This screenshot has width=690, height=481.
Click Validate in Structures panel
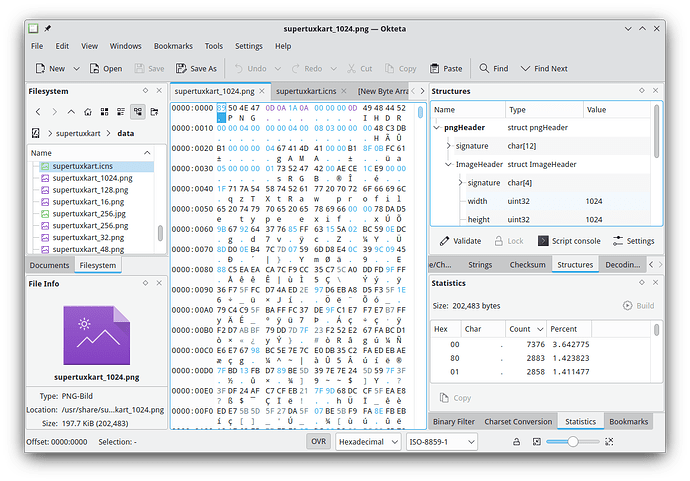[460, 241]
